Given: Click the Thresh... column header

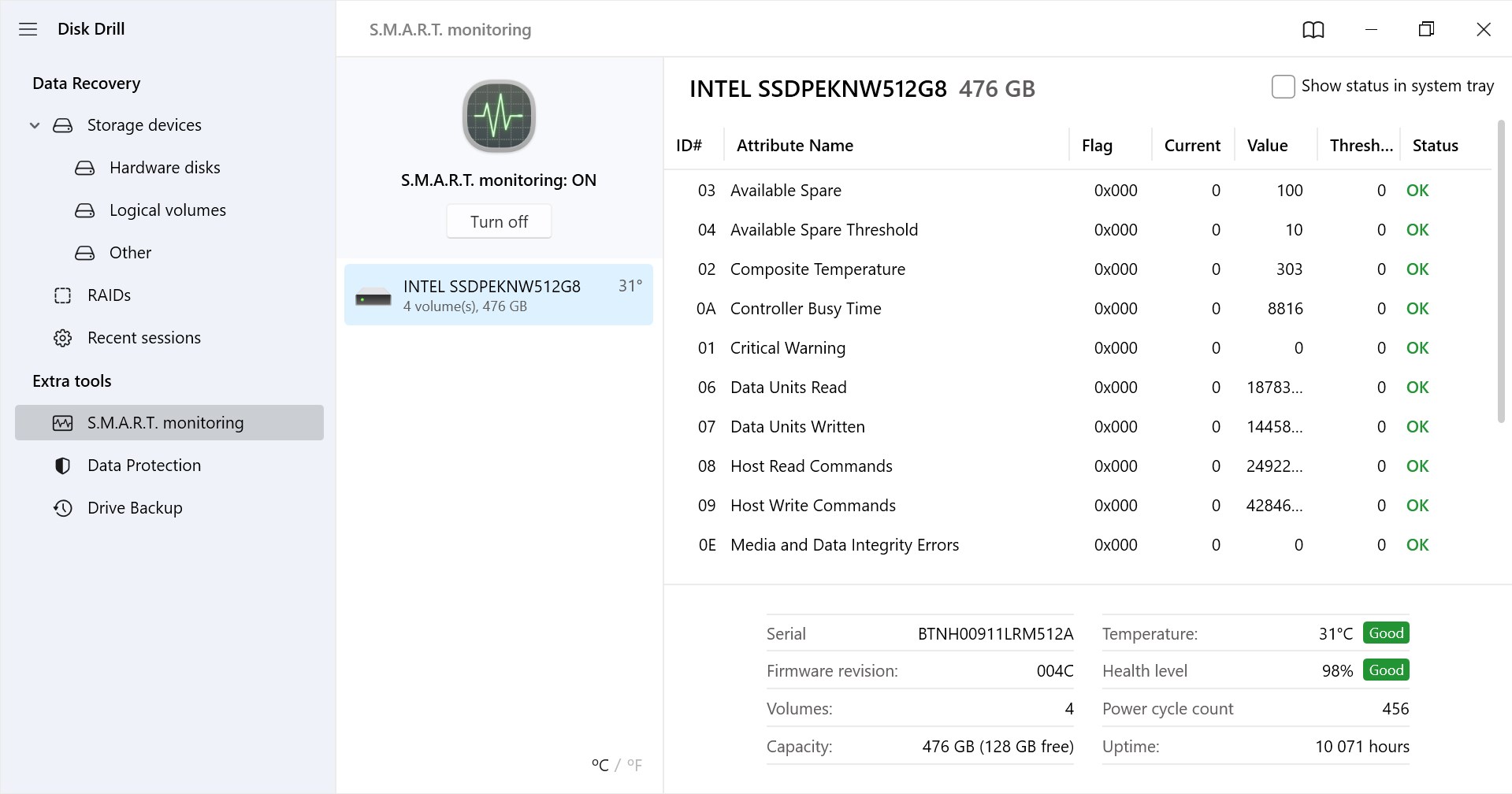Looking at the screenshot, I should (1362, 146).
